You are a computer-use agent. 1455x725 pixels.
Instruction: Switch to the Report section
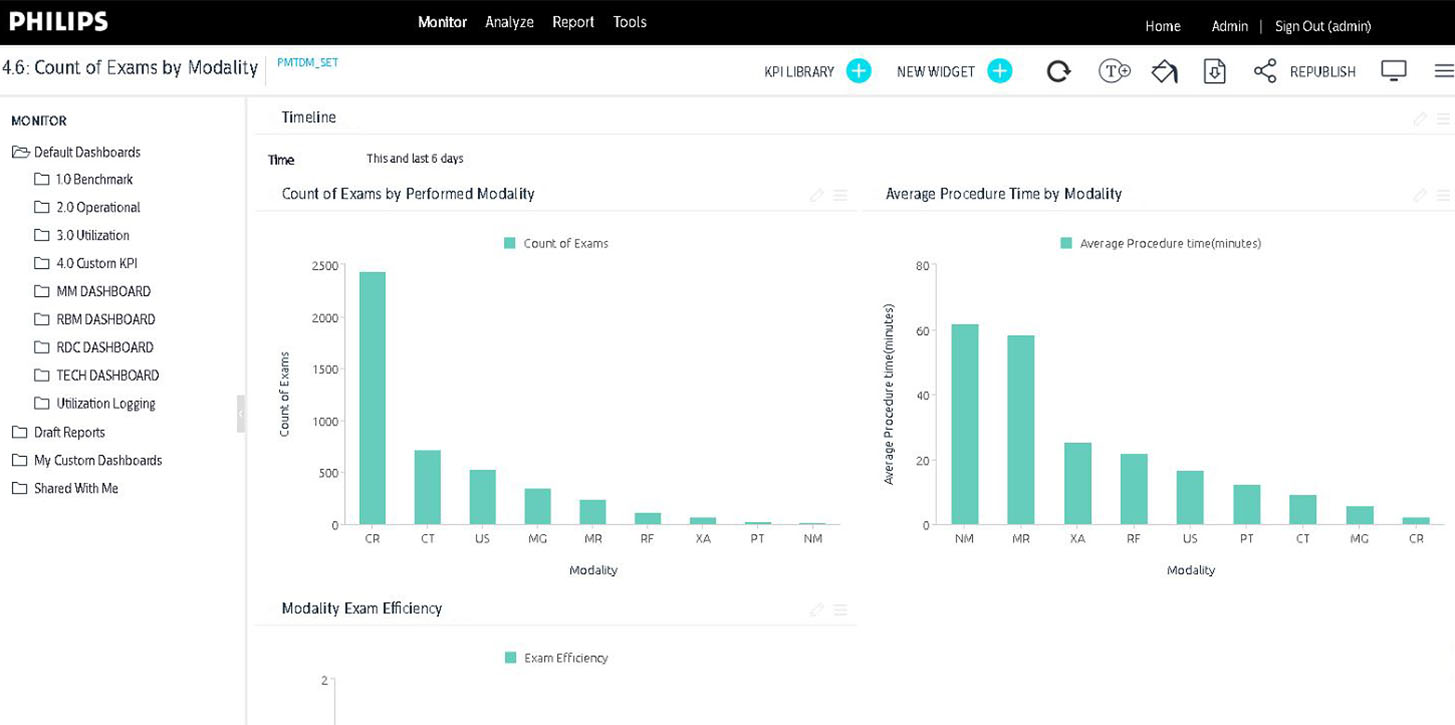573,21
